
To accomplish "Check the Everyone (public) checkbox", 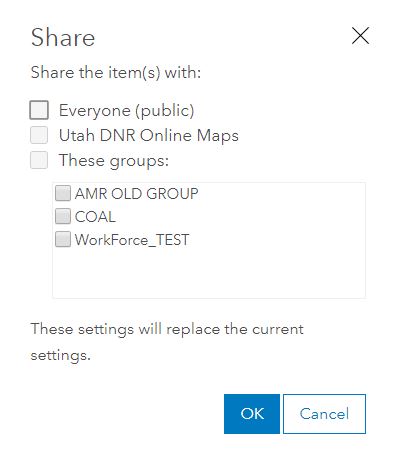I will [39, 110].
